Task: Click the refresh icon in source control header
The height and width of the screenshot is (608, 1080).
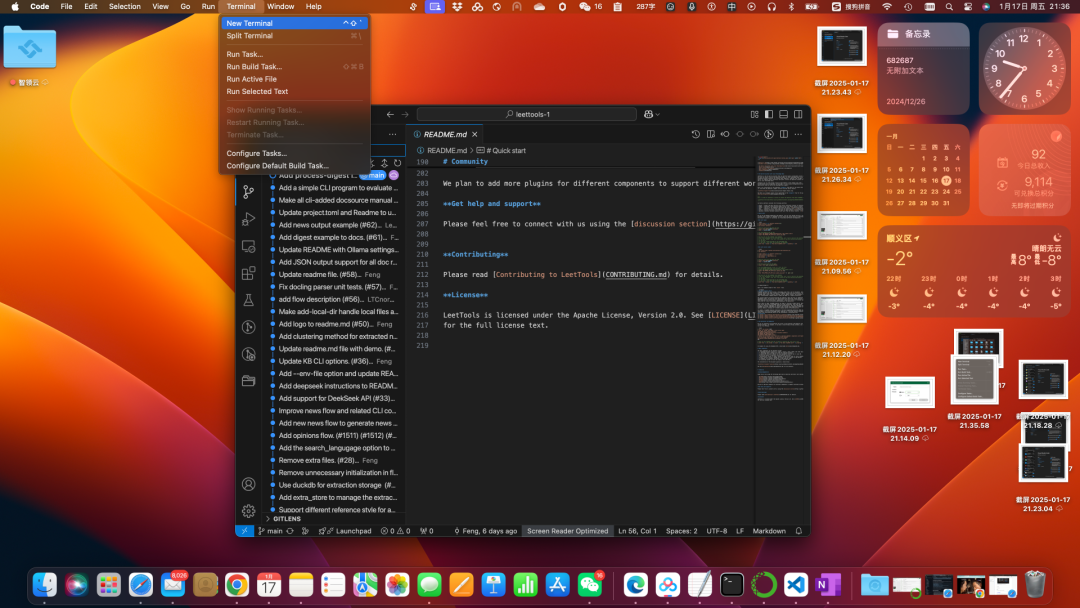Action: coord(397,163)
